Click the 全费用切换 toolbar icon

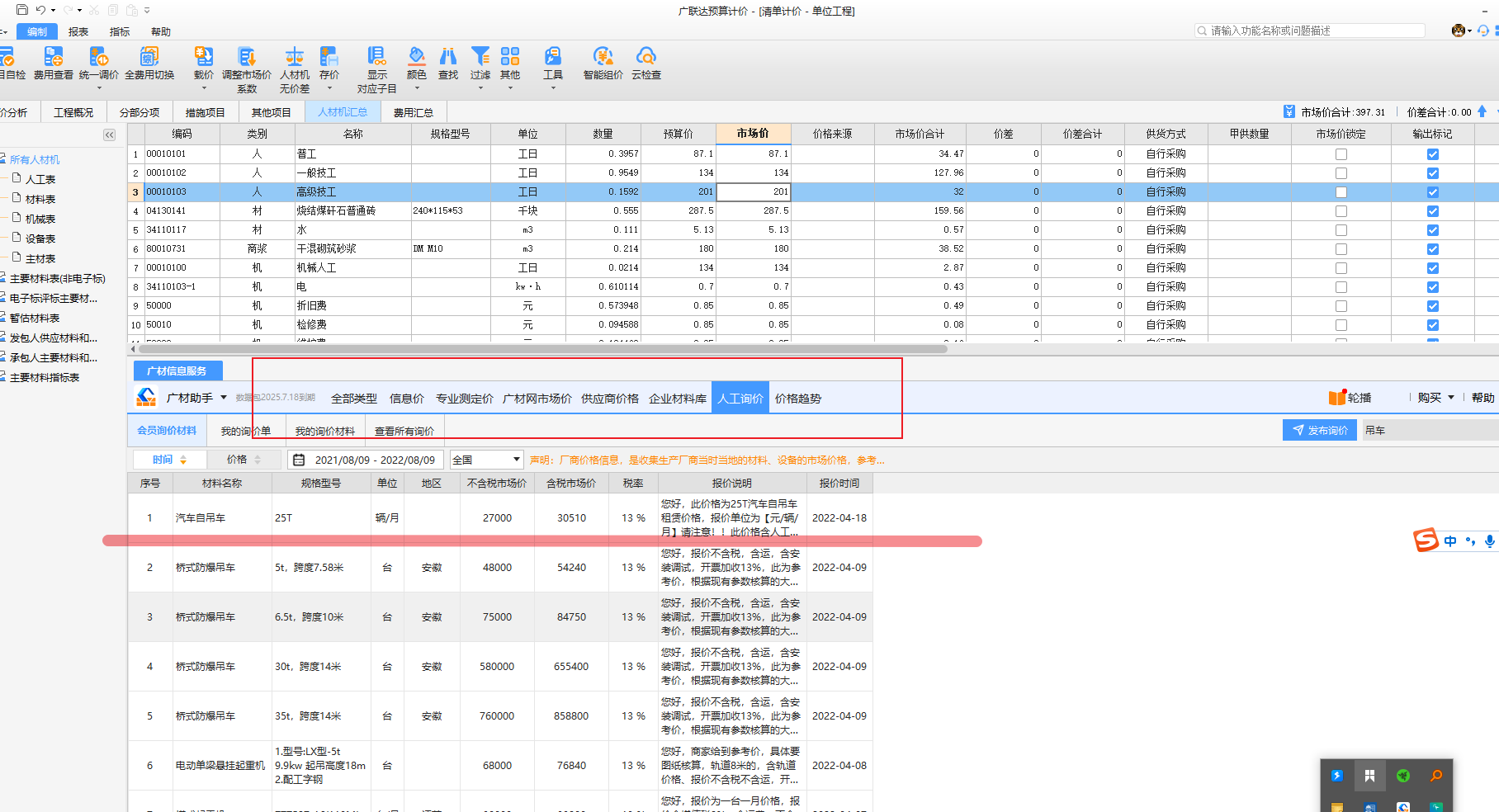click(149, 57)
